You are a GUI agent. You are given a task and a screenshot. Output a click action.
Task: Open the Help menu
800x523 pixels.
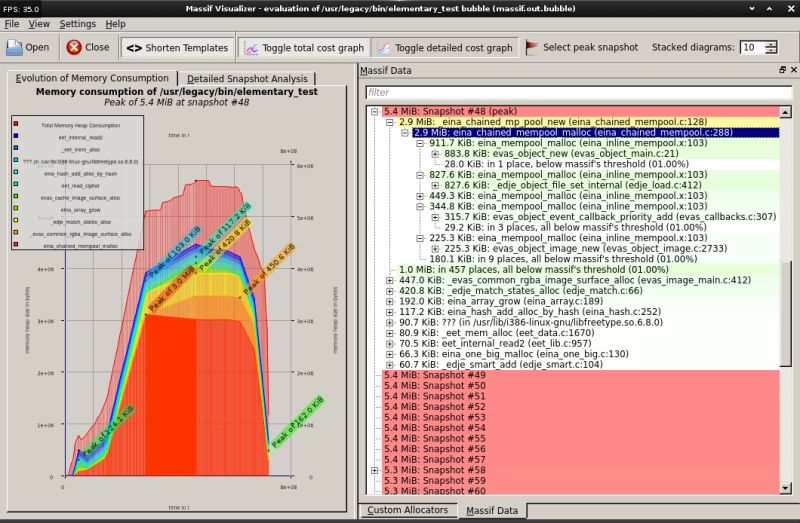point(115,24)
